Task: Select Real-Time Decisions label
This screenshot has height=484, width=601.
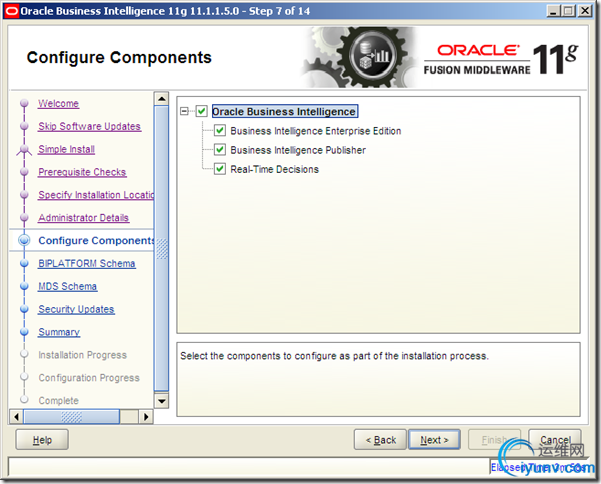Action: tap(274, 169)
